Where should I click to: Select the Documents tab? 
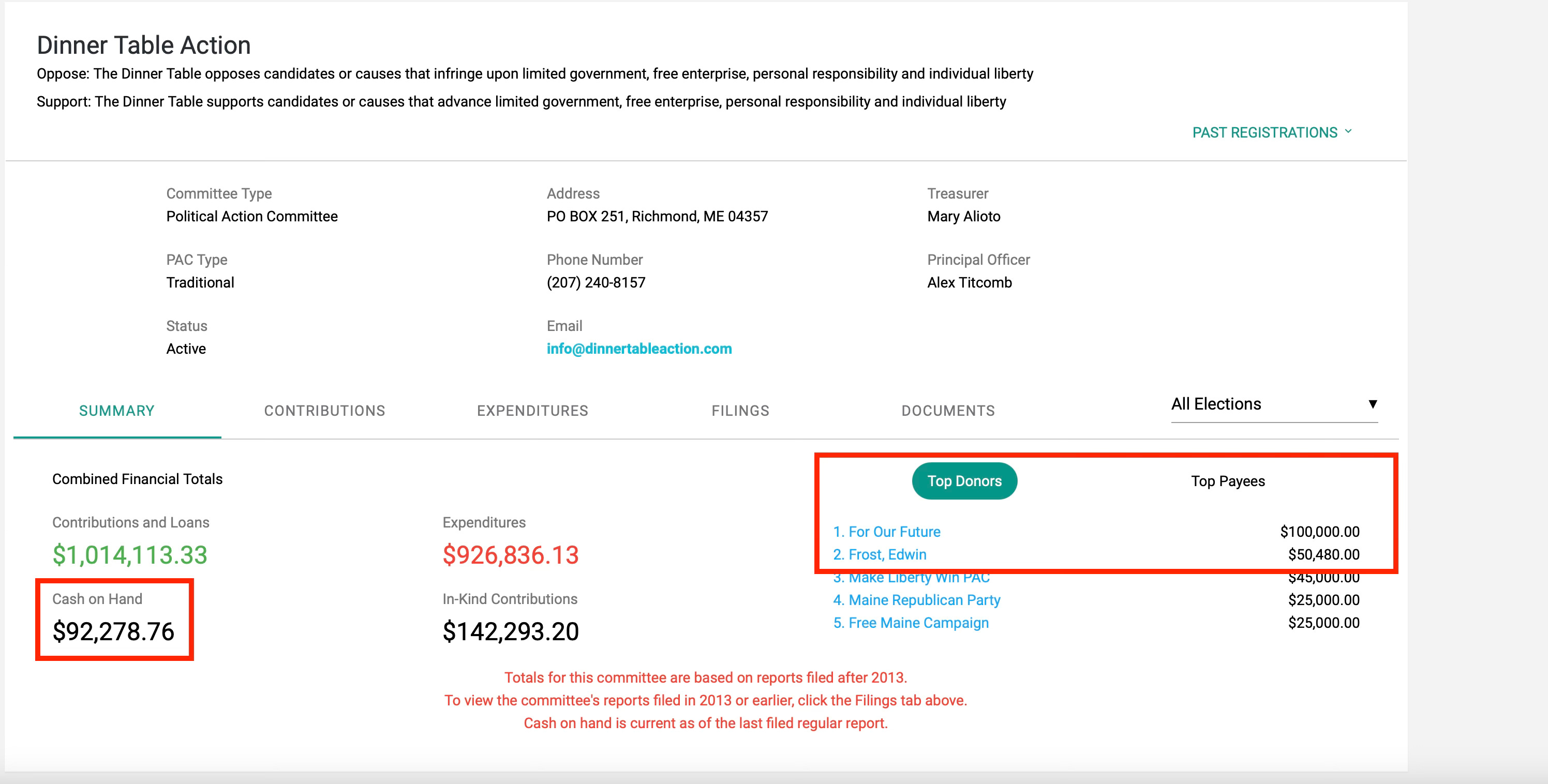(948, 411)
